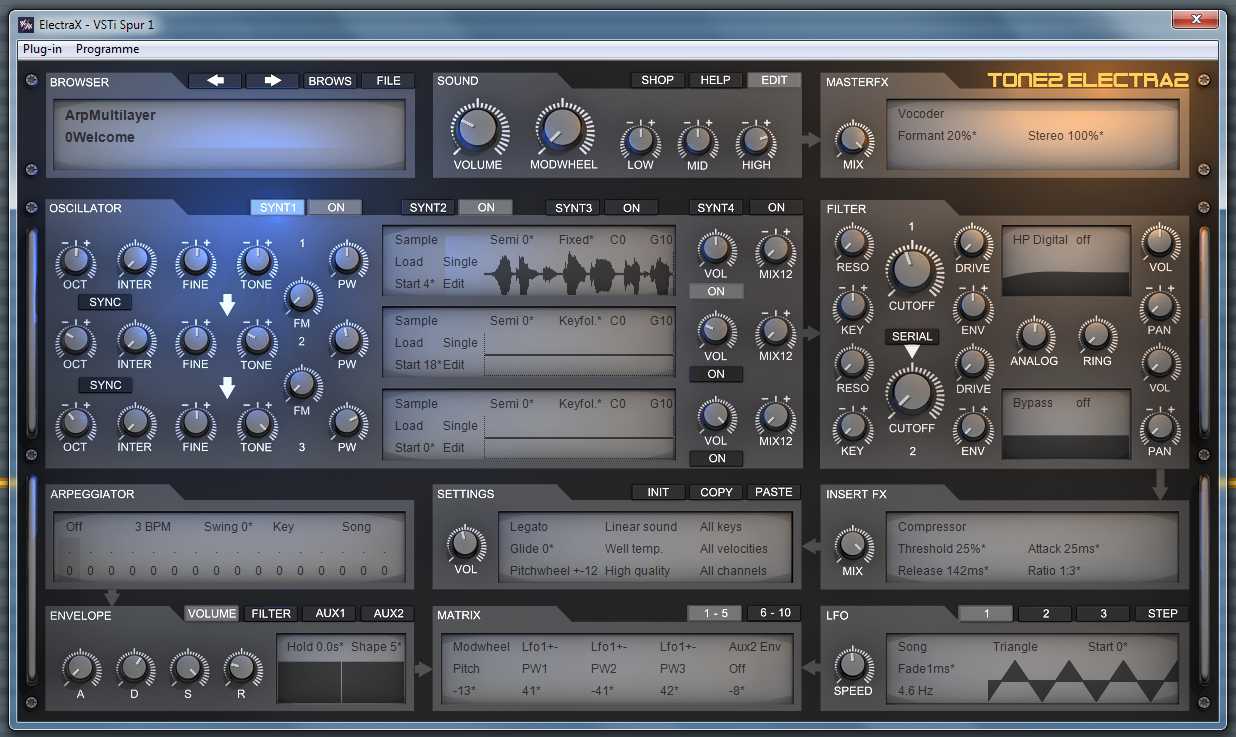Select the SYNT1 layer tab
1236x737 pixels.
(277, 208)
